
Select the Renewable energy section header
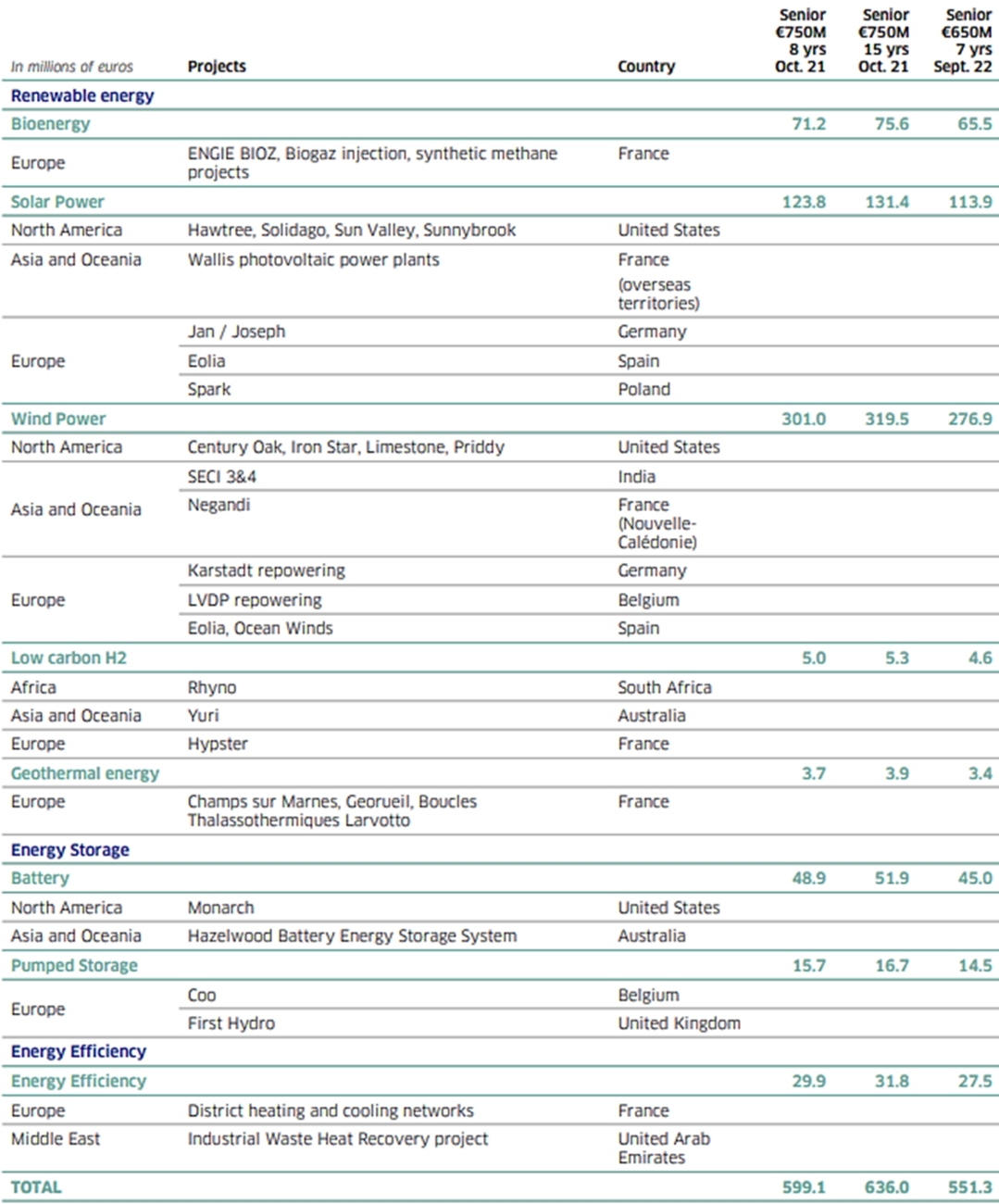tap(82, 95)
